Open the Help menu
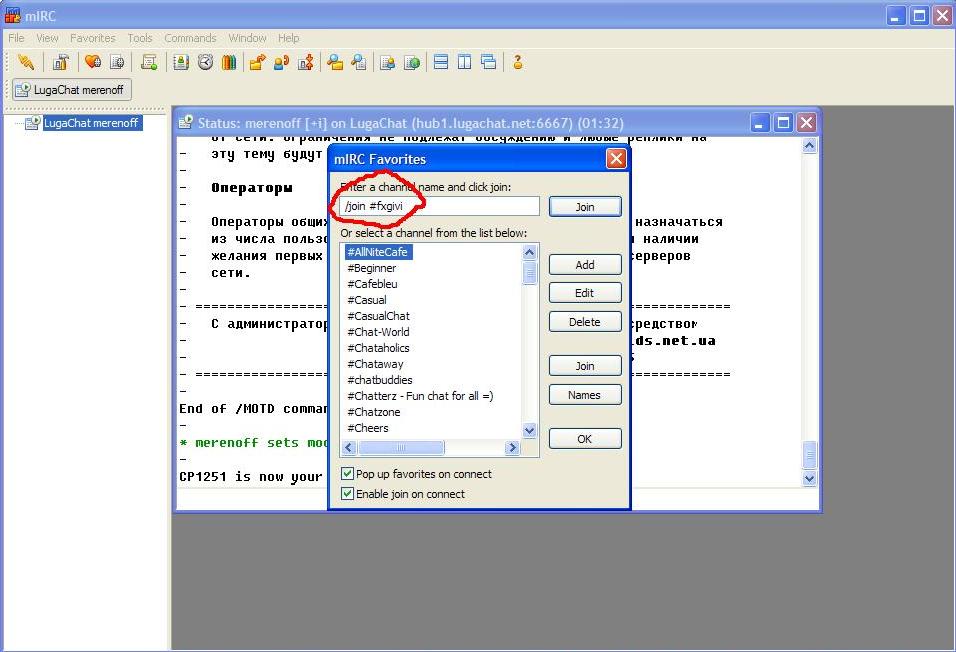 coord(288,38)
